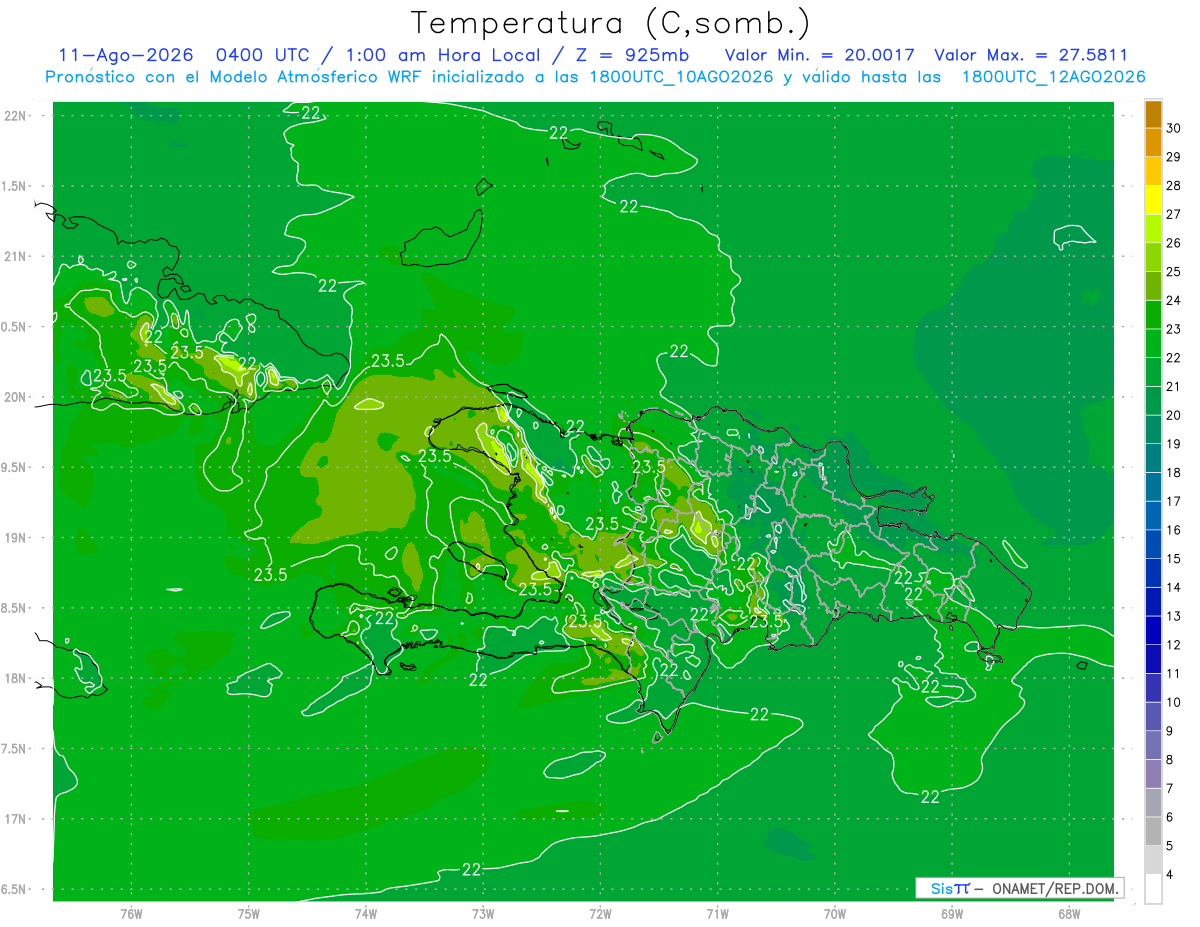Click the gray colorbar swatch between 5 and 6
1200x927 pixels.
coord(1153,831)
